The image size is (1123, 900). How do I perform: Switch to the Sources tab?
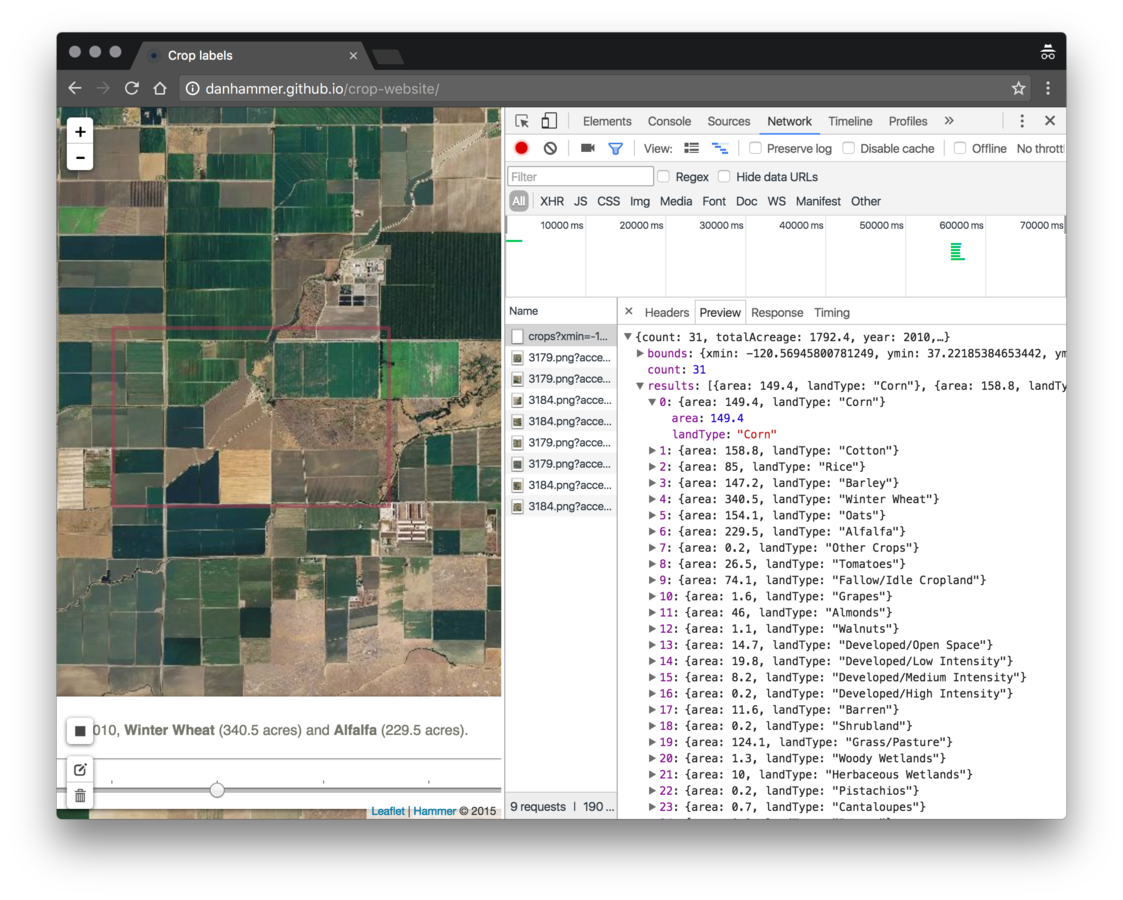coord(728,121)
